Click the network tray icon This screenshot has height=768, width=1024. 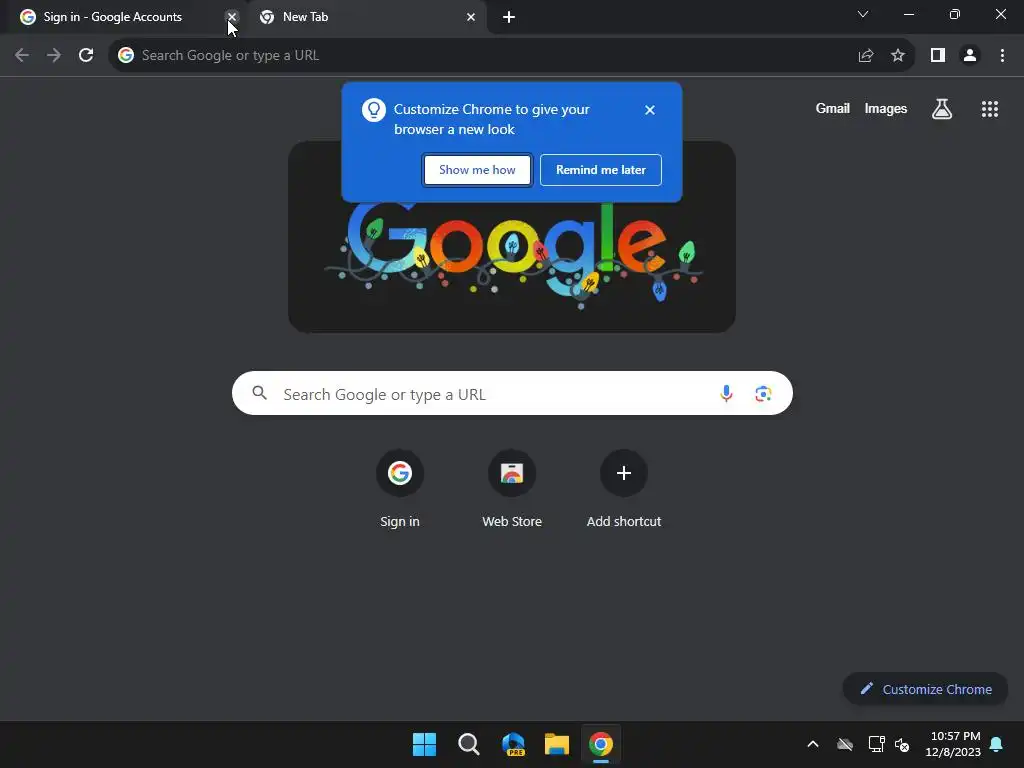click(876, 744)
